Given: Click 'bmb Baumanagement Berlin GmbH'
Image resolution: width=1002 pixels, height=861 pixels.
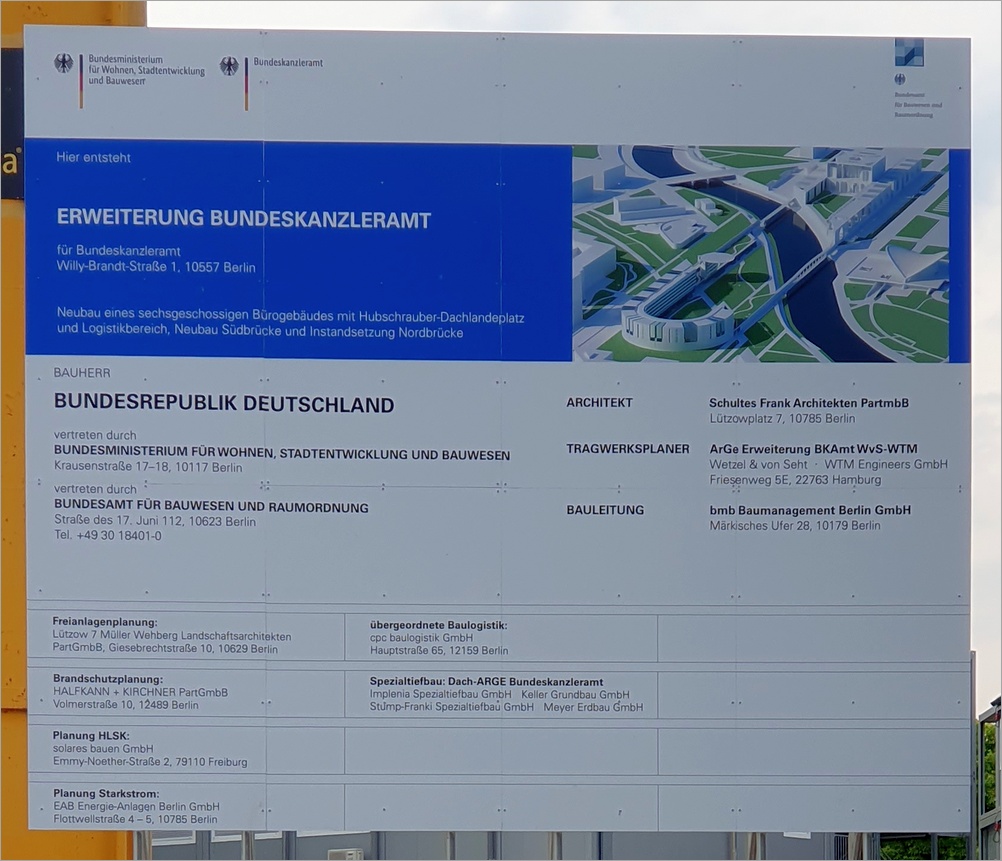Looking at the screenshot, I should coord(810,510).
